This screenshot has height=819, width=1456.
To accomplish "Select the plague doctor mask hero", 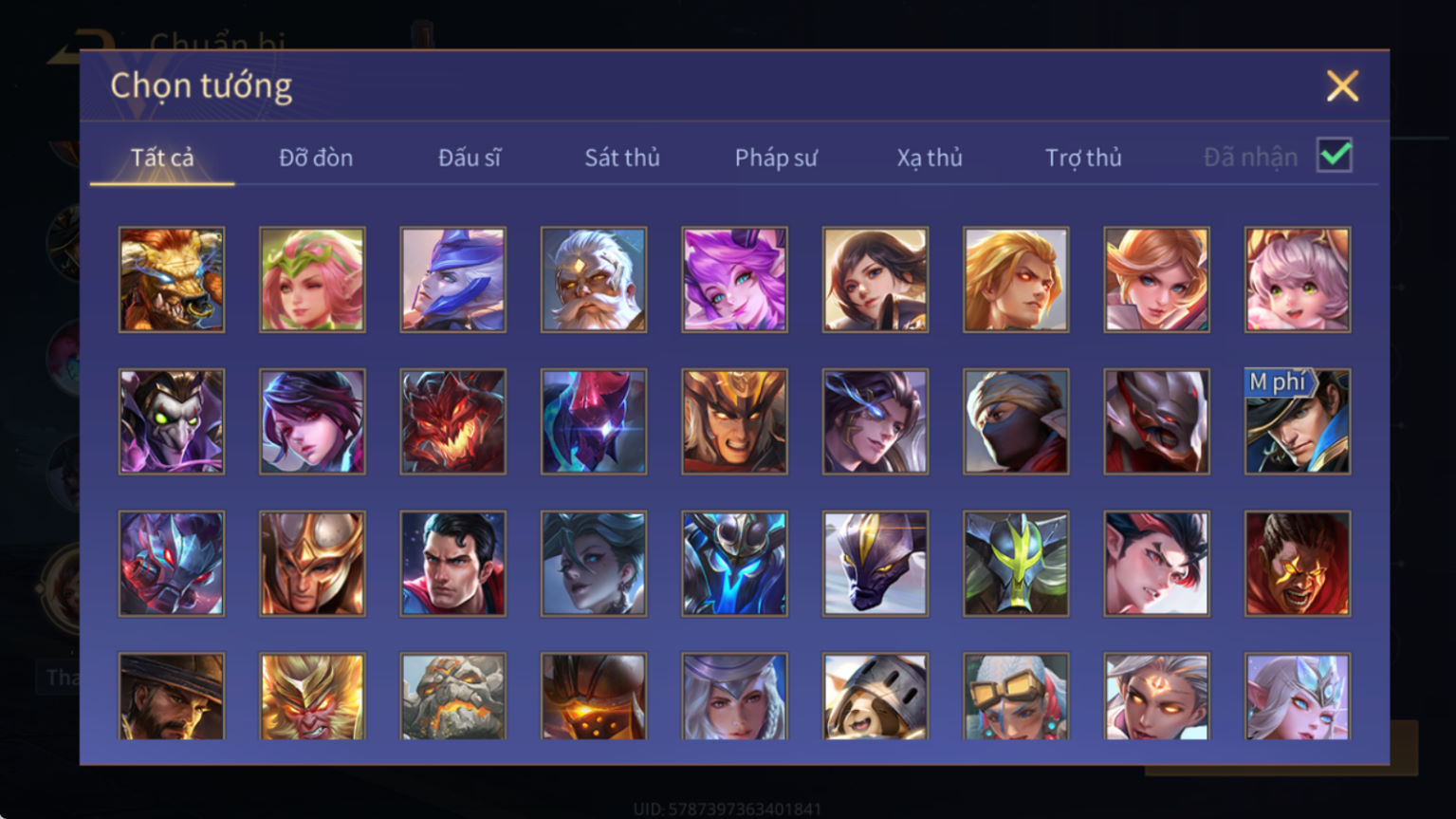I will click(172, 421).
